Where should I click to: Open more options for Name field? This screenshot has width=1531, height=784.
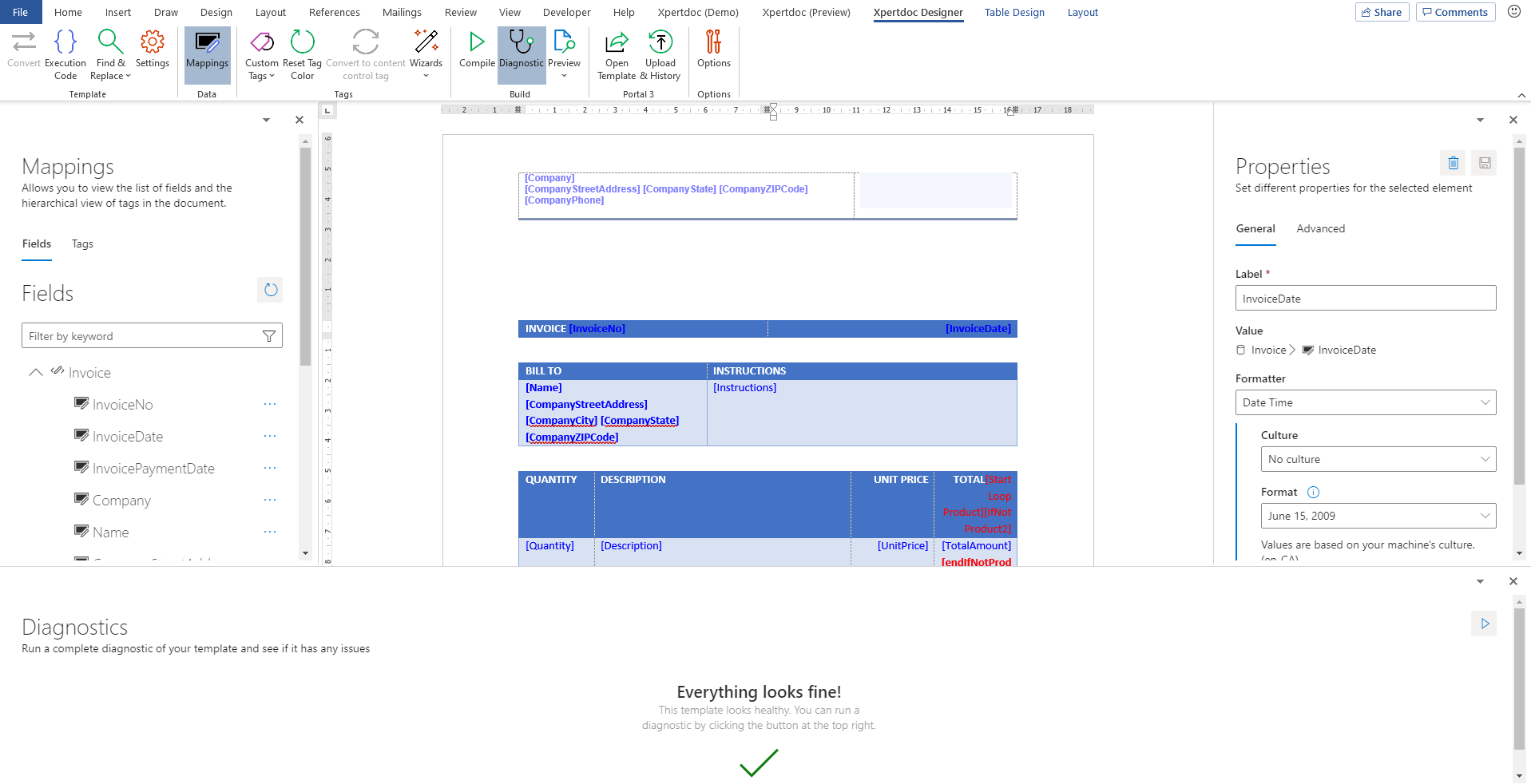[x=270, y=532]
